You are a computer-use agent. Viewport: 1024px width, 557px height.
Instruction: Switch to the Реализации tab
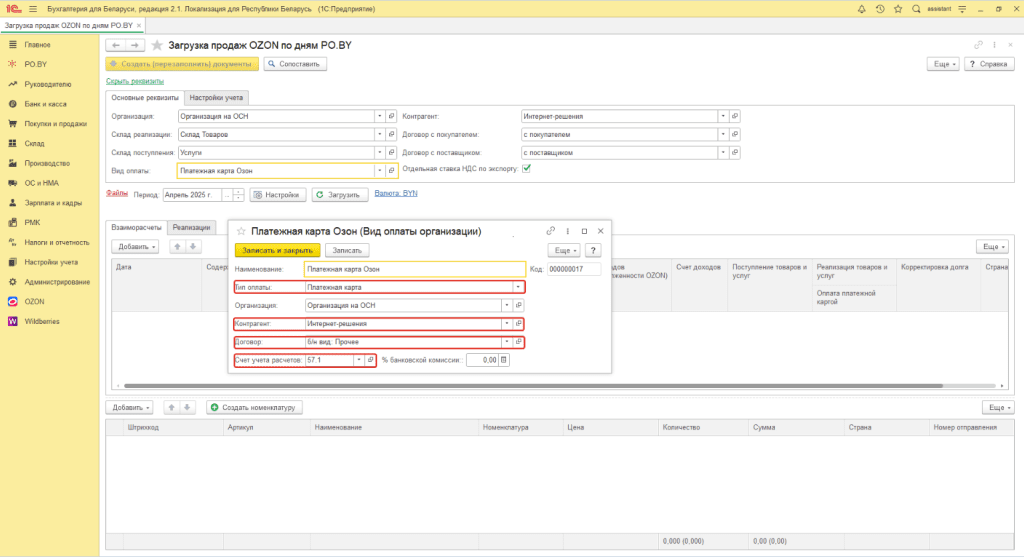(x=191, y=228)
